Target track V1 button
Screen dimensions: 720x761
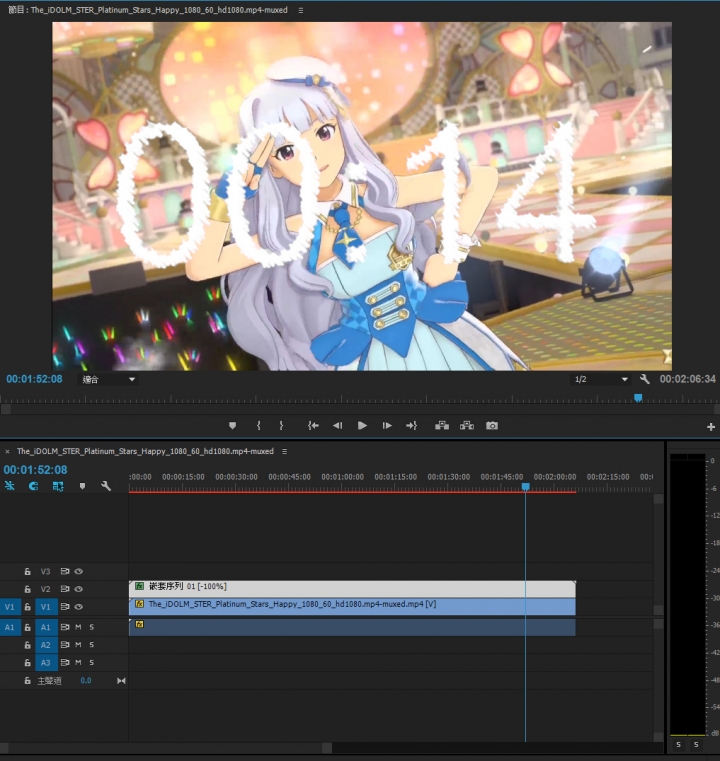[x=46, y=607]
